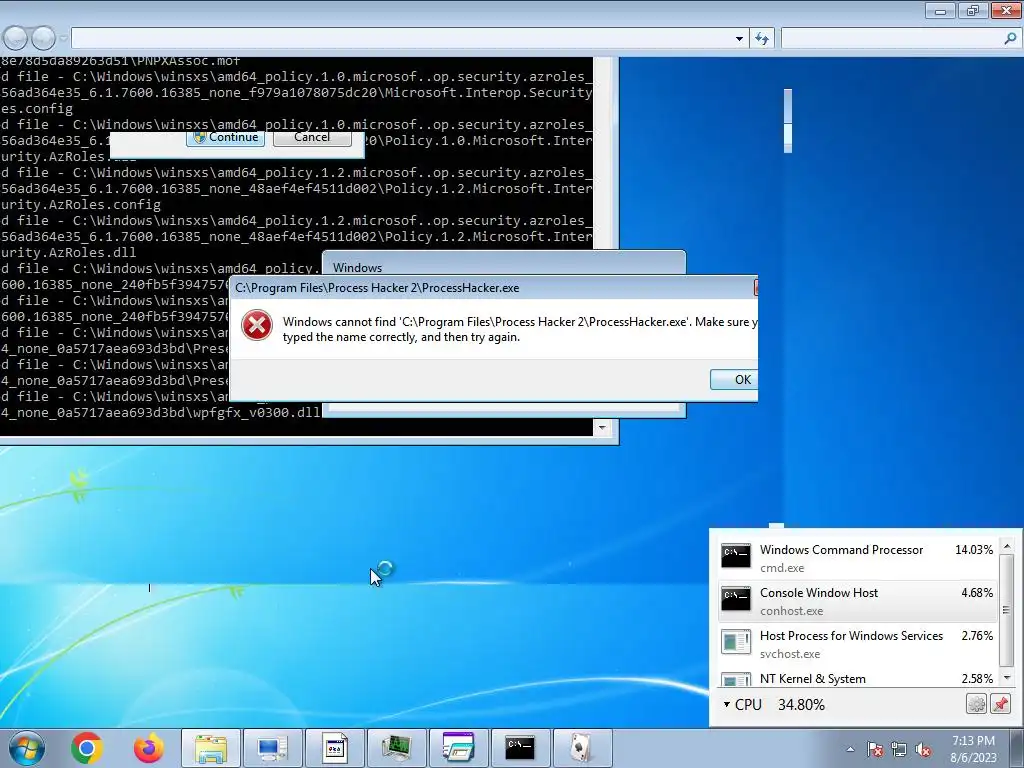Image resolution: width=1024 pixels, height=768 pixels.
Task: Click the Explorer back navigation button
Action: point(16,38)
